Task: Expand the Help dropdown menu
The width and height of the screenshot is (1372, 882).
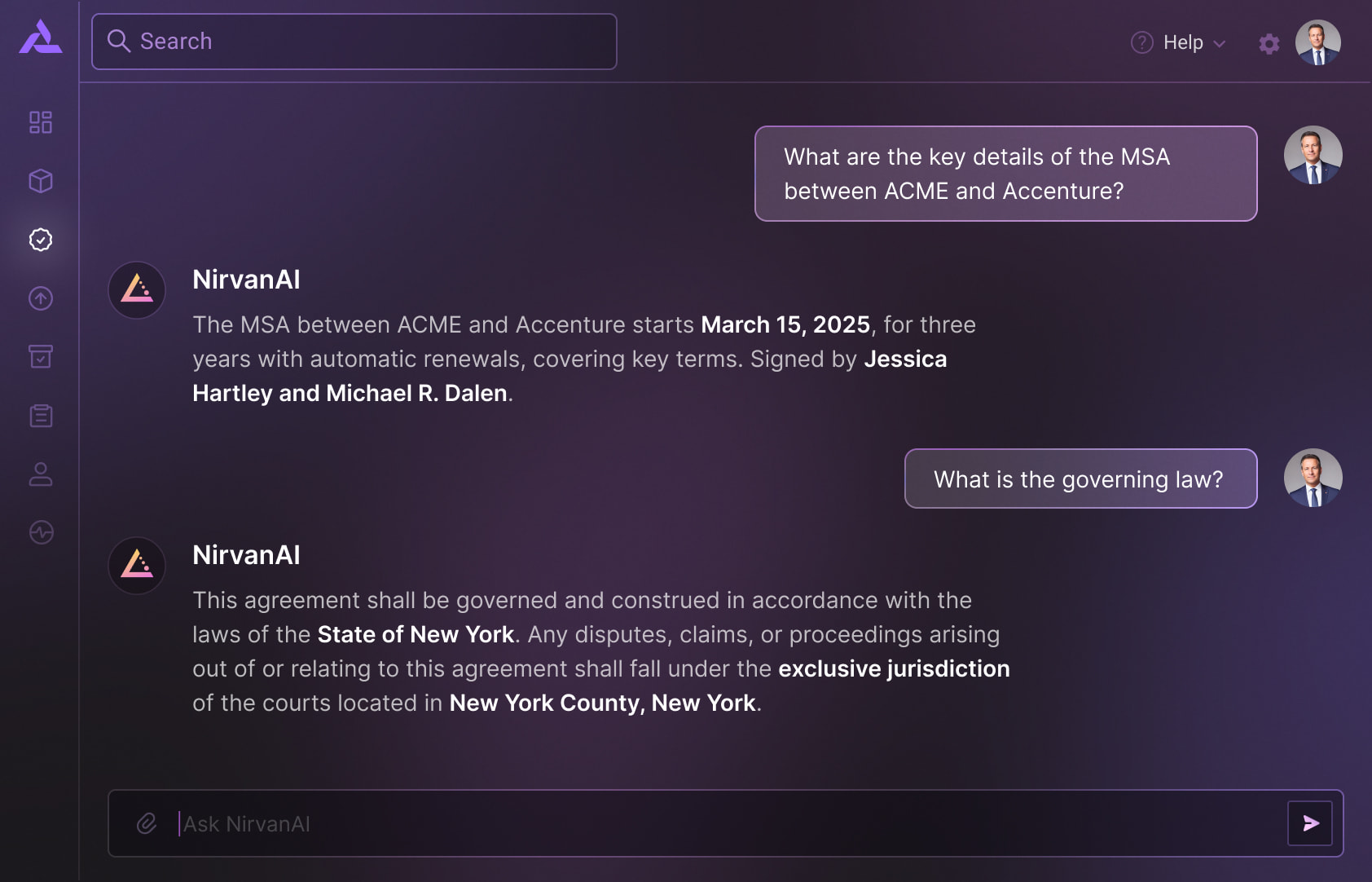Action: point(1182,42)
